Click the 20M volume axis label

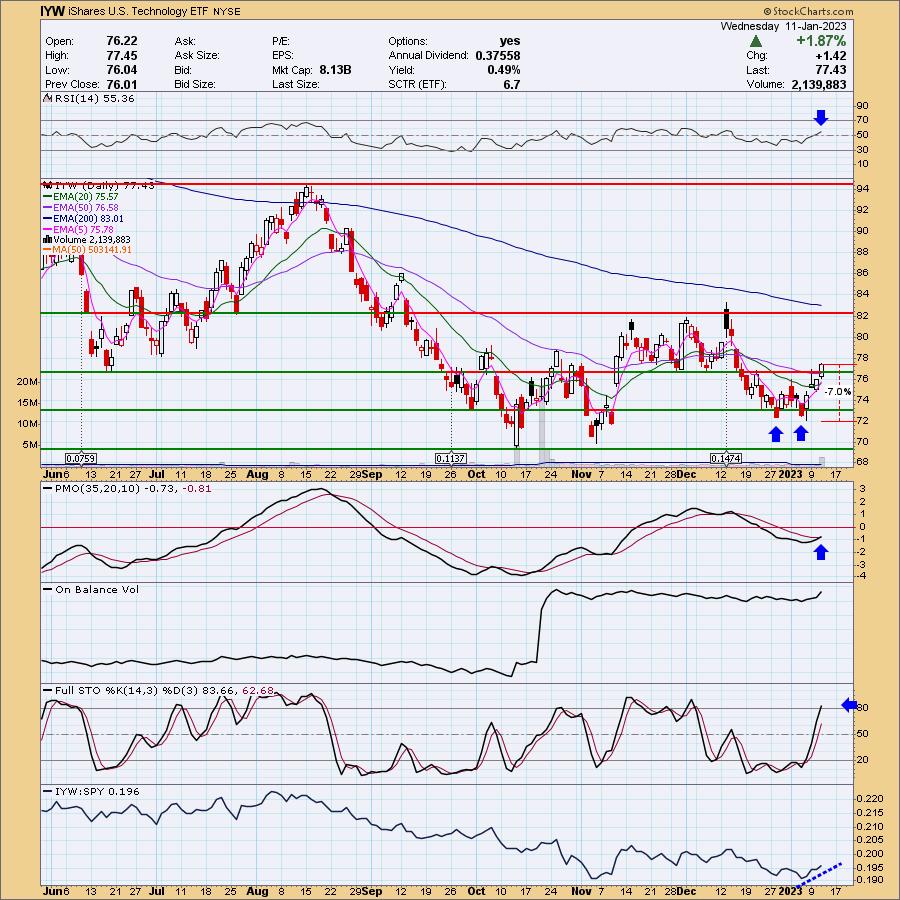click(x=28, y=382)
